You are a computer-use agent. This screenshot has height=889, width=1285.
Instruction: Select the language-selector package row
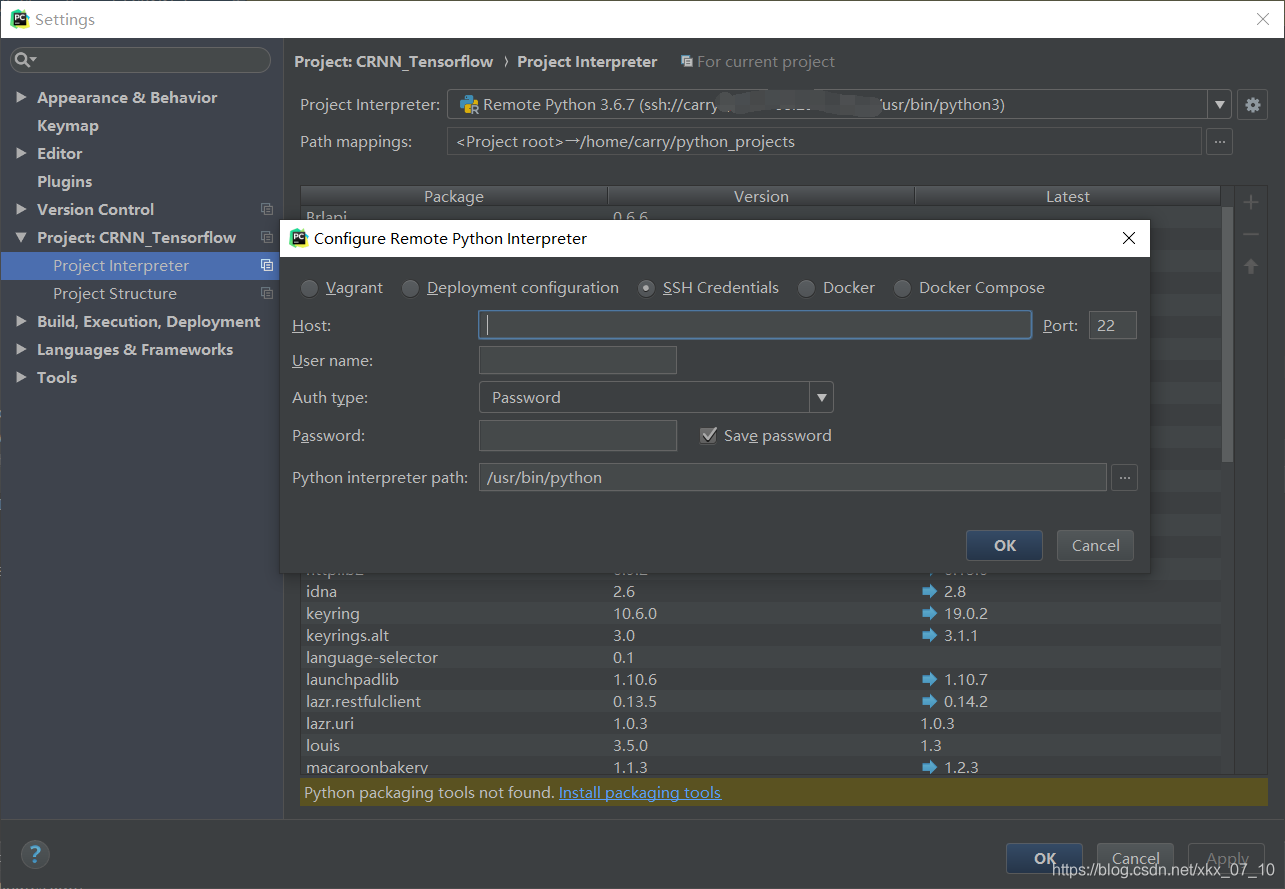click(760, 657)
